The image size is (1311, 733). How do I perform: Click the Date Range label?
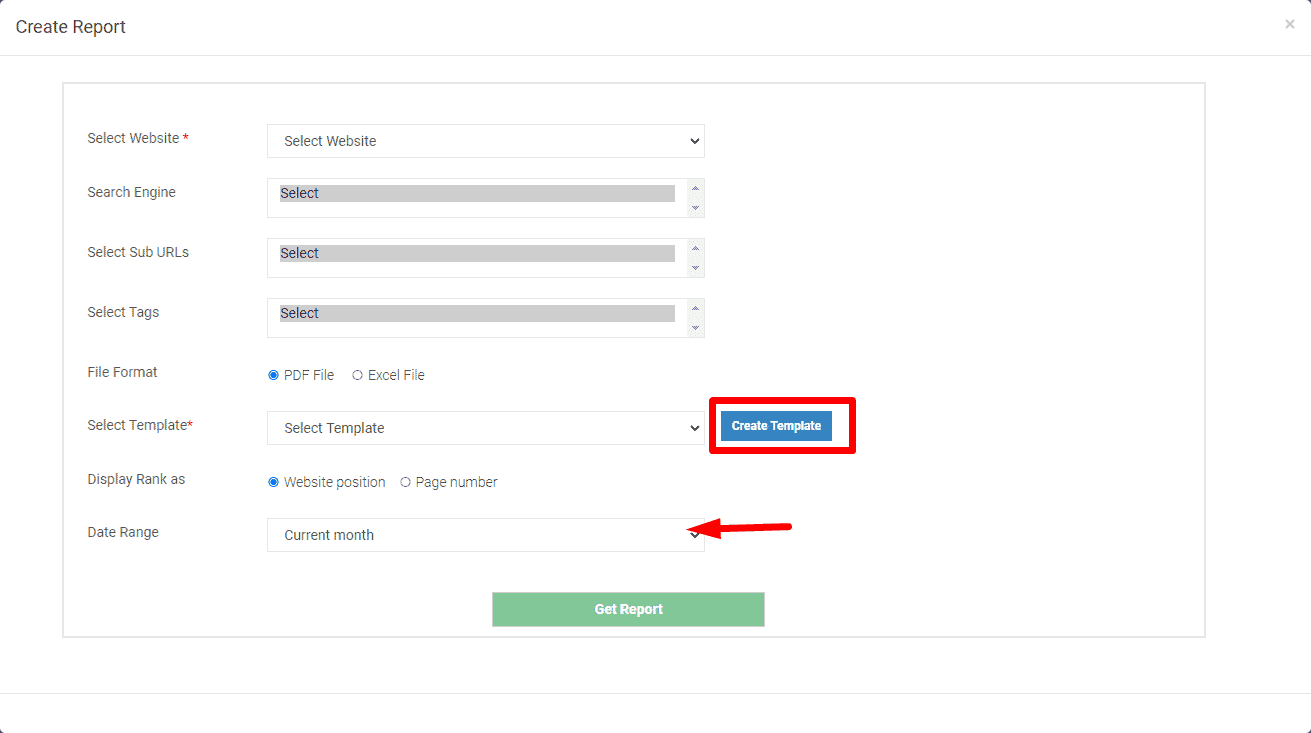(123, 532)
